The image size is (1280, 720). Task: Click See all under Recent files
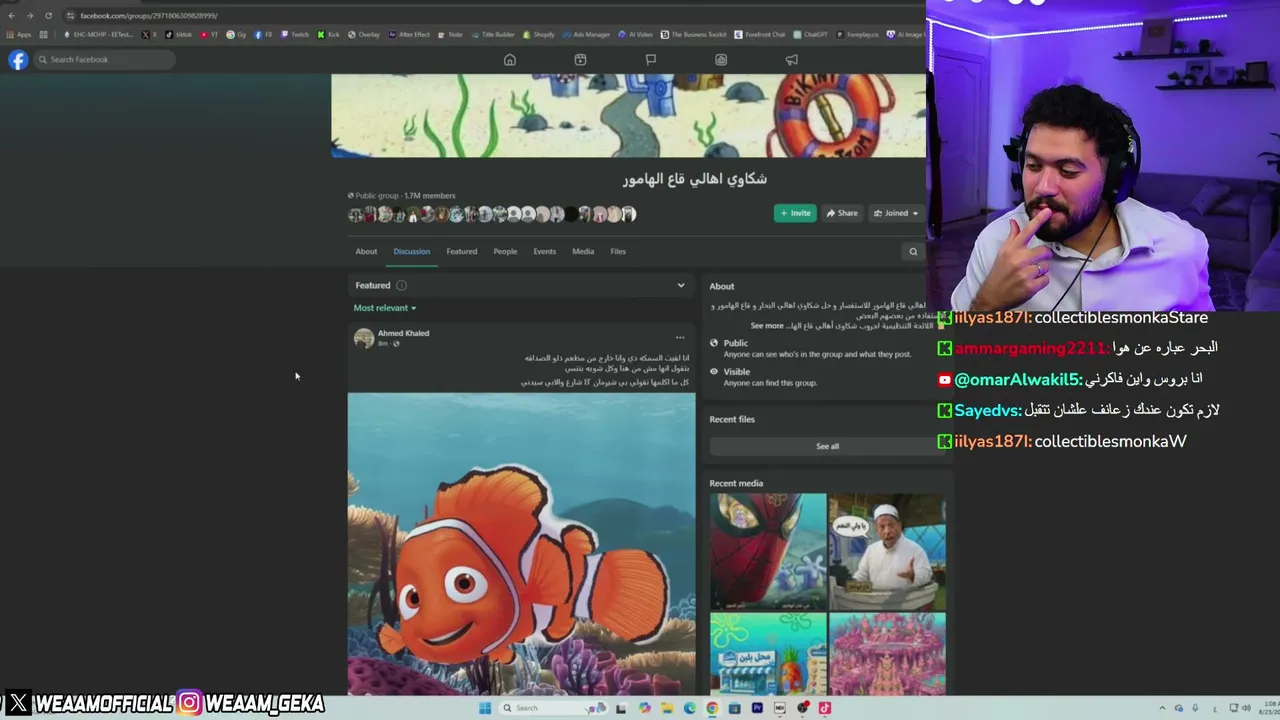pos(827,446)
